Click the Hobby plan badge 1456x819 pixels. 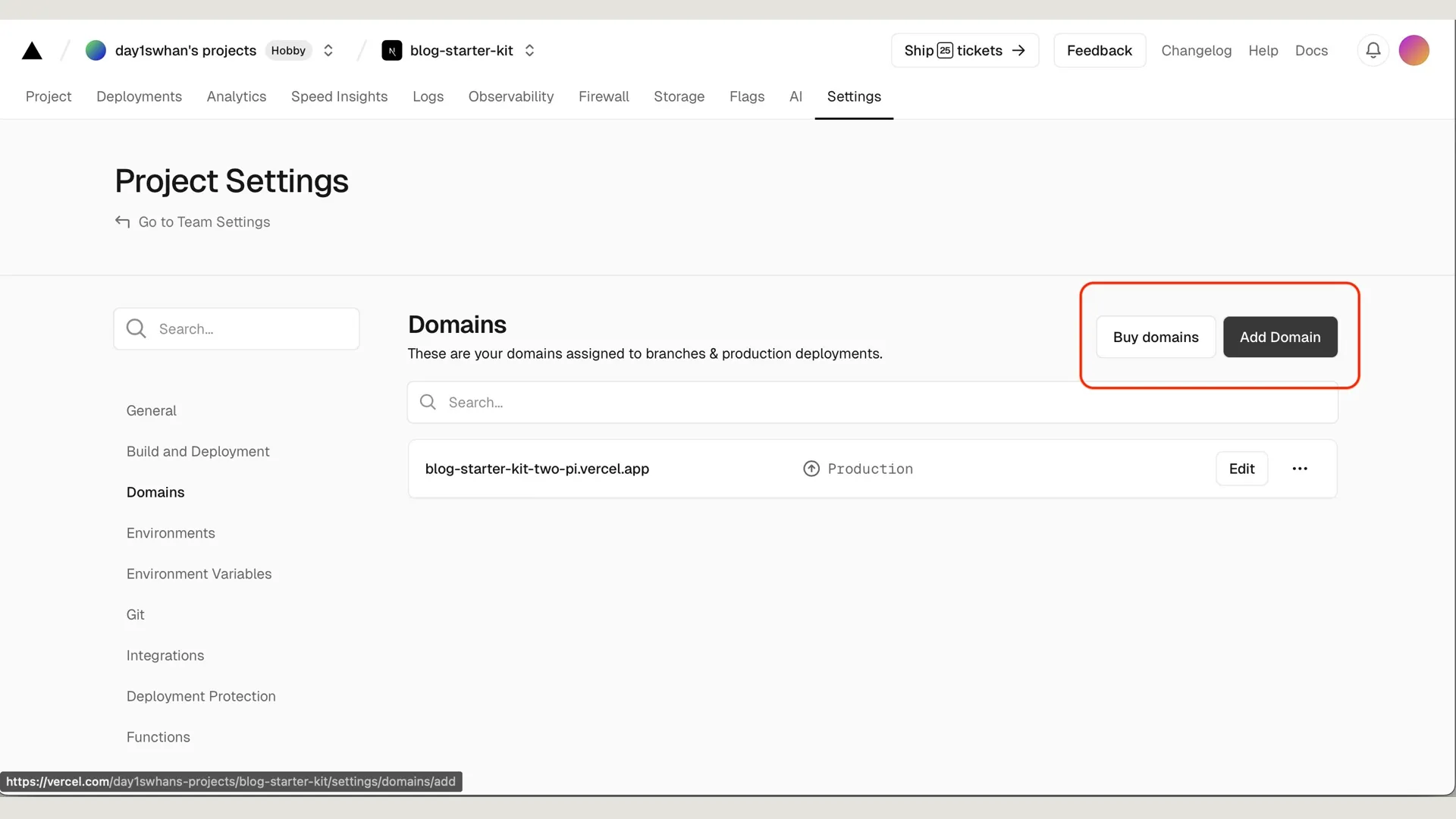coord(288,51)
